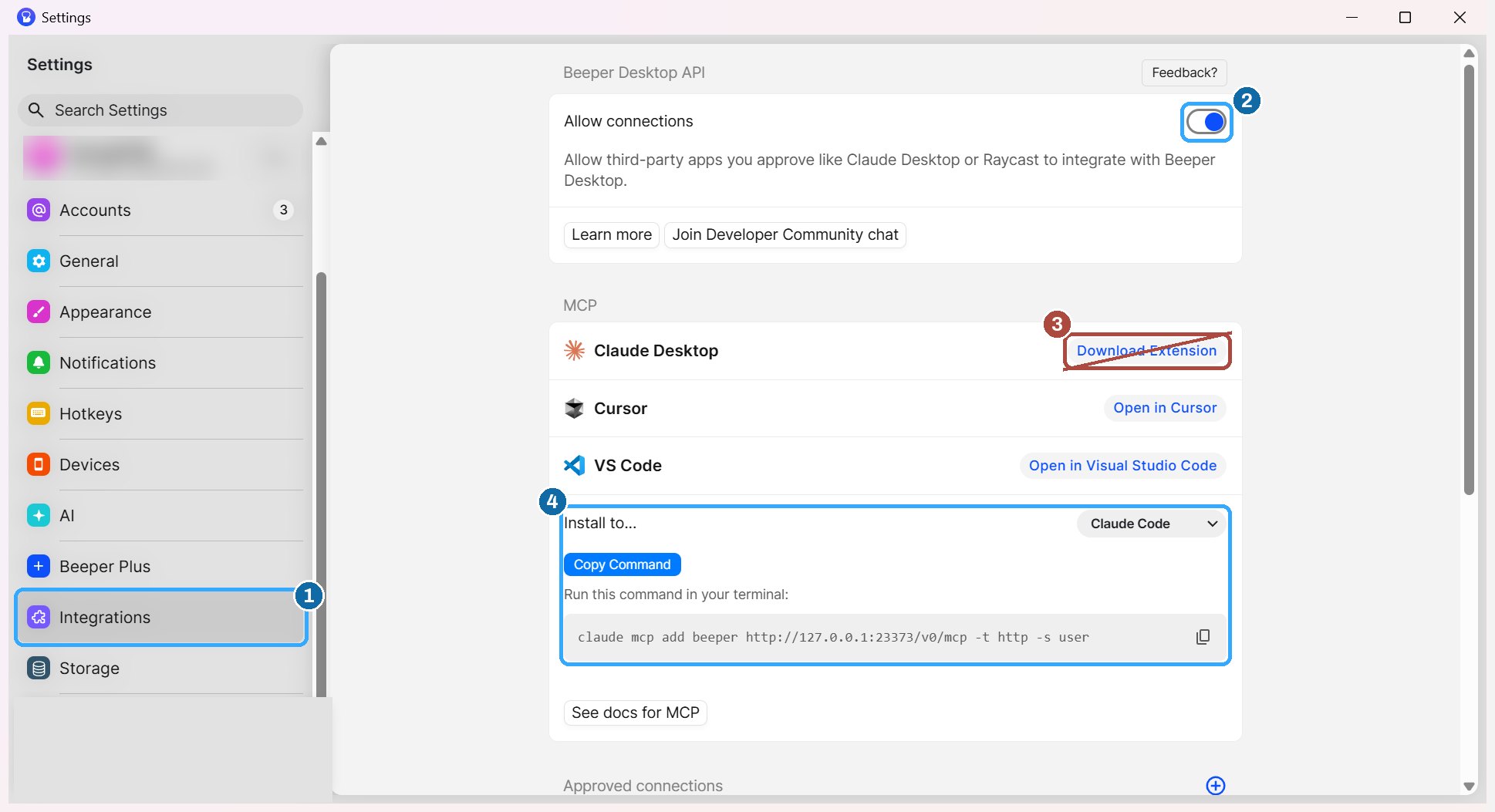Click main pane scrollbar down arrow
Screen dimensions: 1495x812
coord(1469,786)
